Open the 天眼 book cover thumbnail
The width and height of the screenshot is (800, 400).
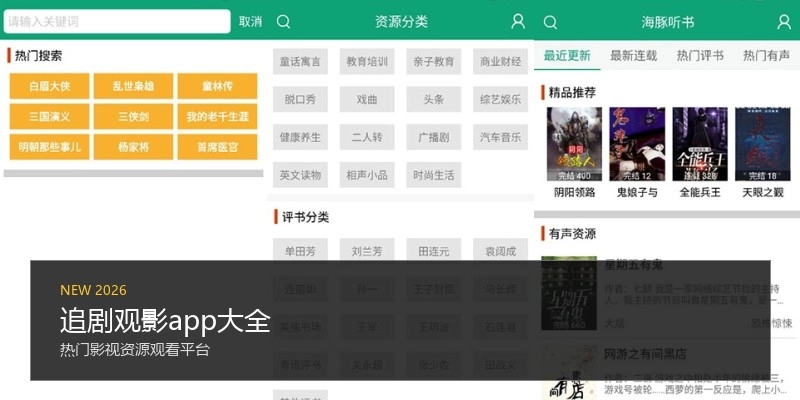click(763, 144)
